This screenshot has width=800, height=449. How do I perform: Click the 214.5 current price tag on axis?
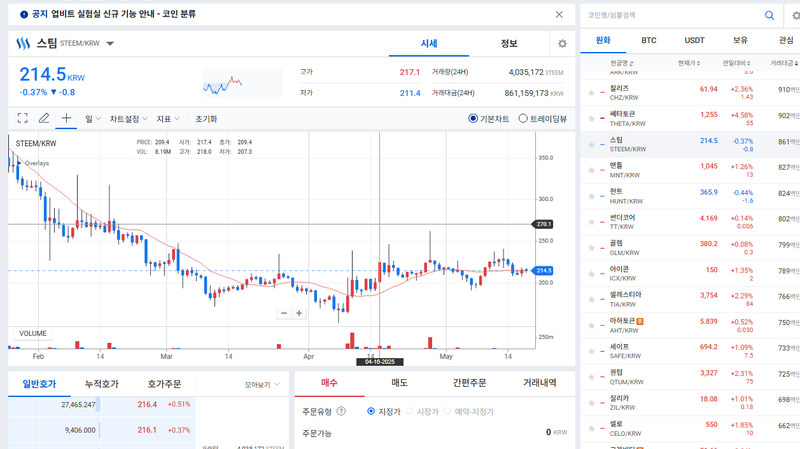pos(543,270)
